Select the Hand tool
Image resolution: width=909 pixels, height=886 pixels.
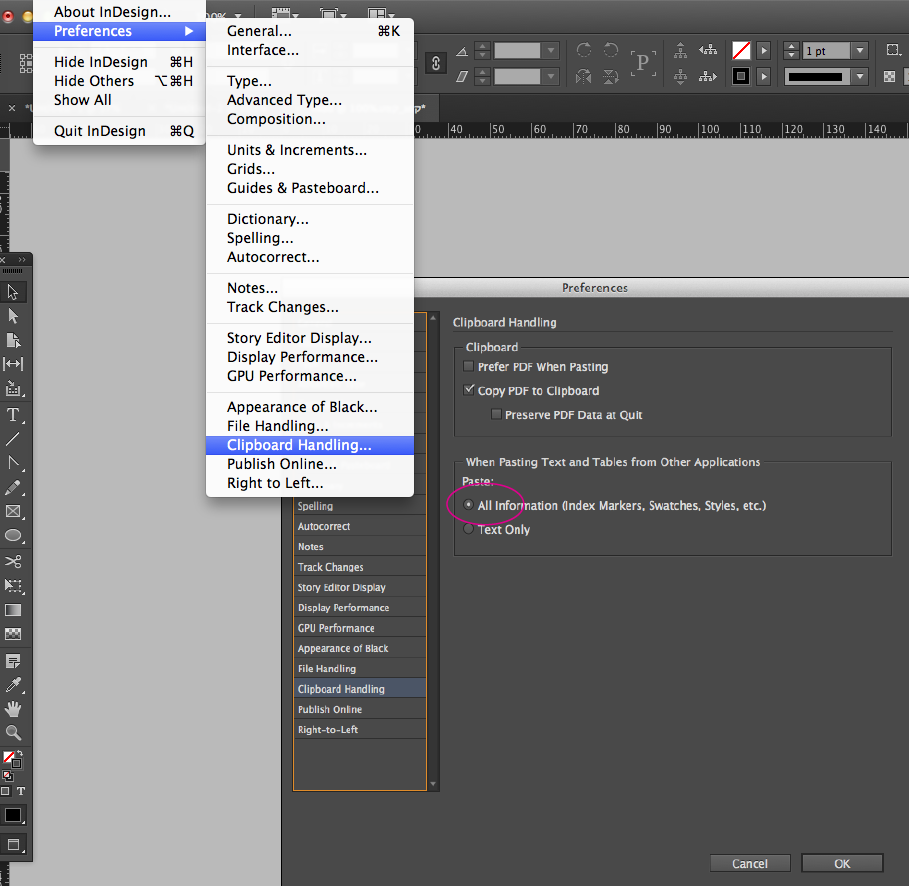[x=13, y=709]
